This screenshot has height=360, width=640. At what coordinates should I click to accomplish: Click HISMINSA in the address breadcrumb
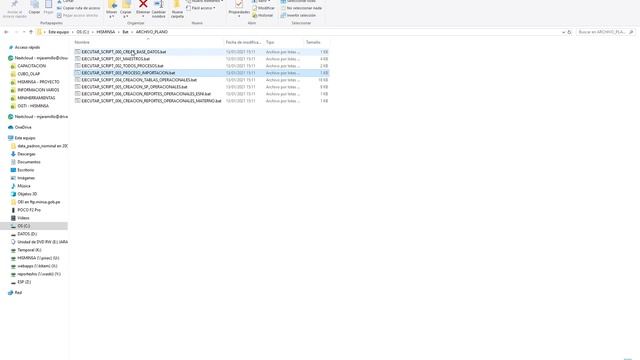click(x=106, y=32)
